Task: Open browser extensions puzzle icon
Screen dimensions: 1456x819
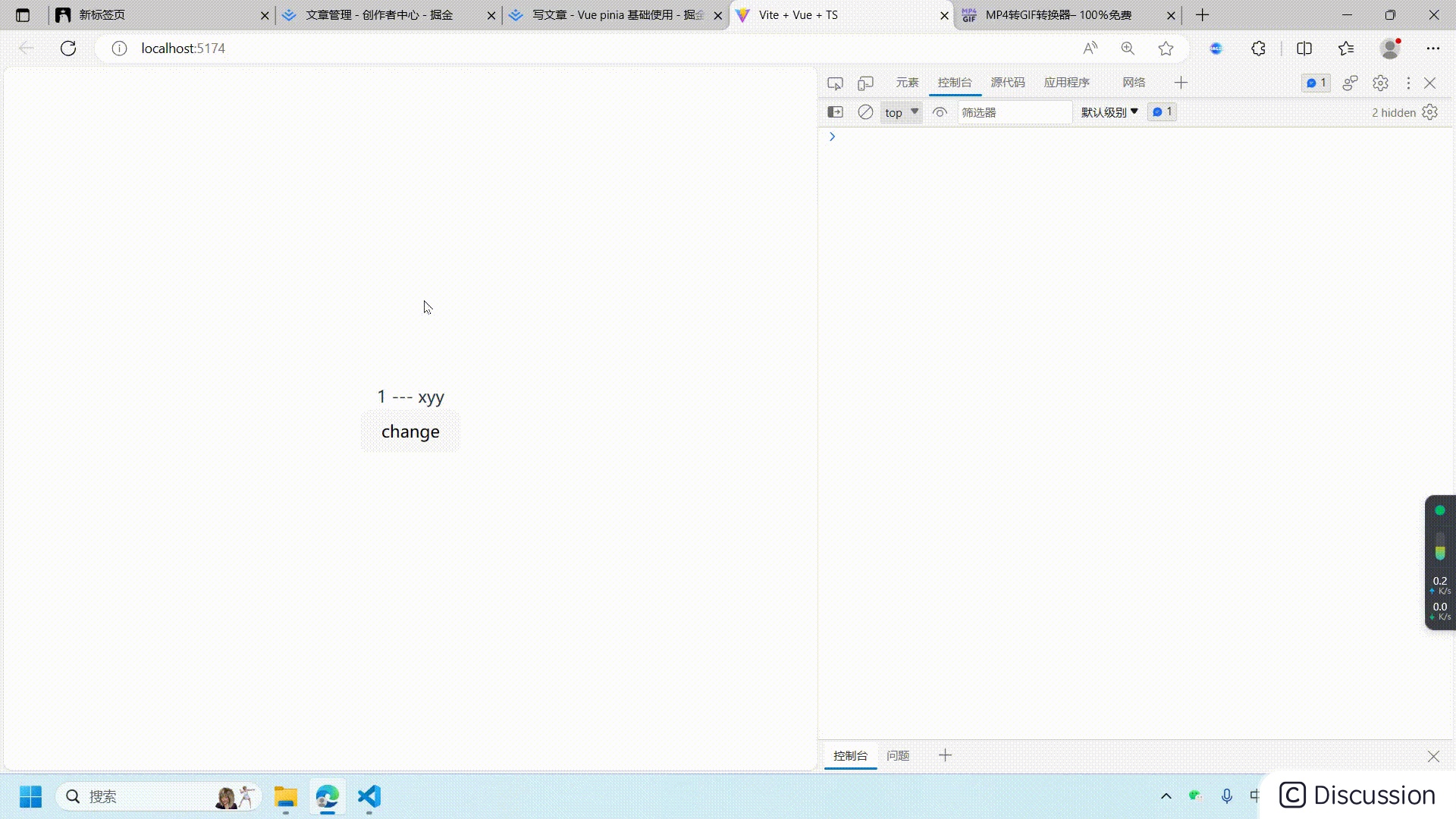Action: pyautogui.click(x=1258, y=49)
